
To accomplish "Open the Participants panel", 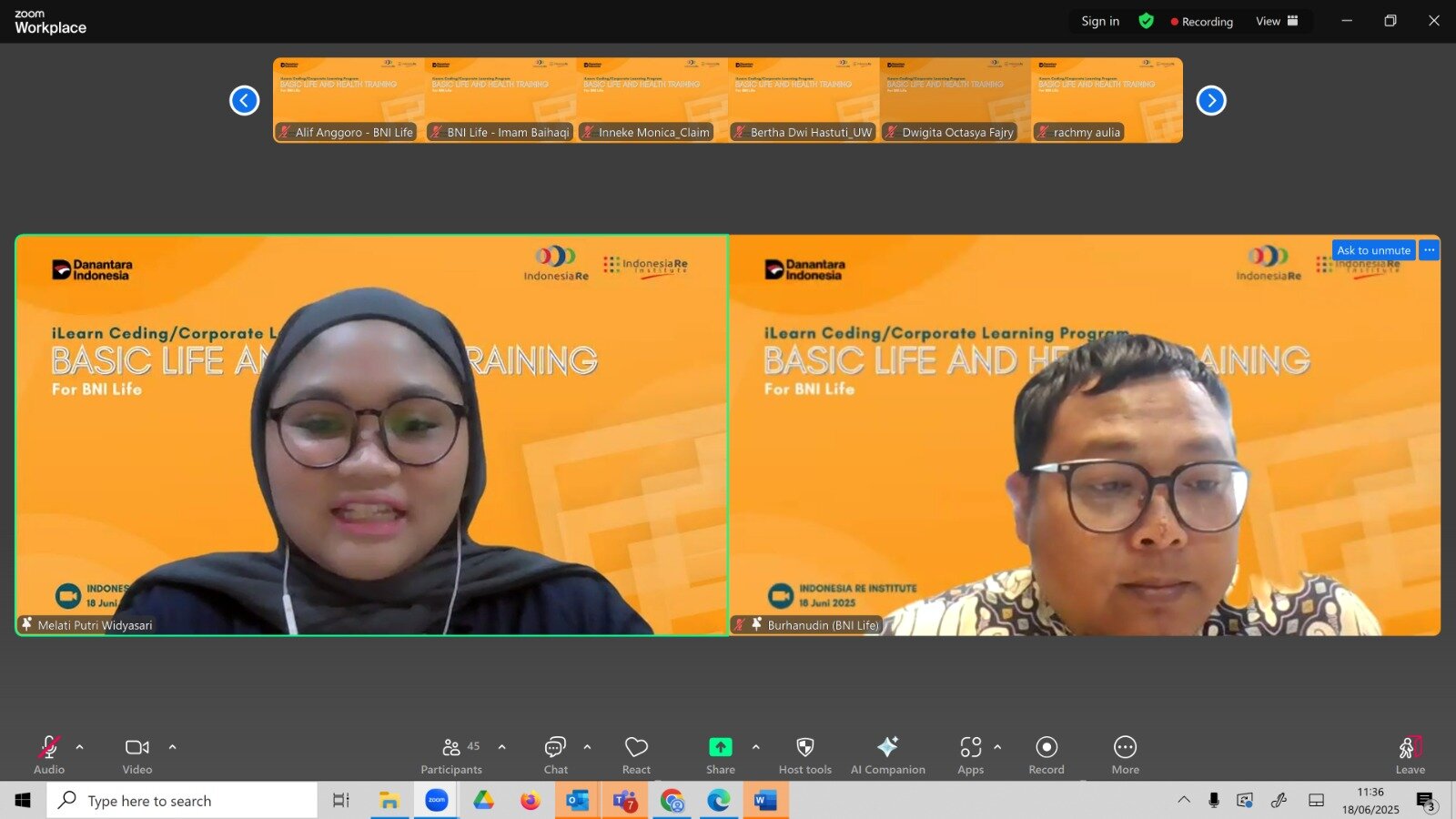I will tap(451, 755).
